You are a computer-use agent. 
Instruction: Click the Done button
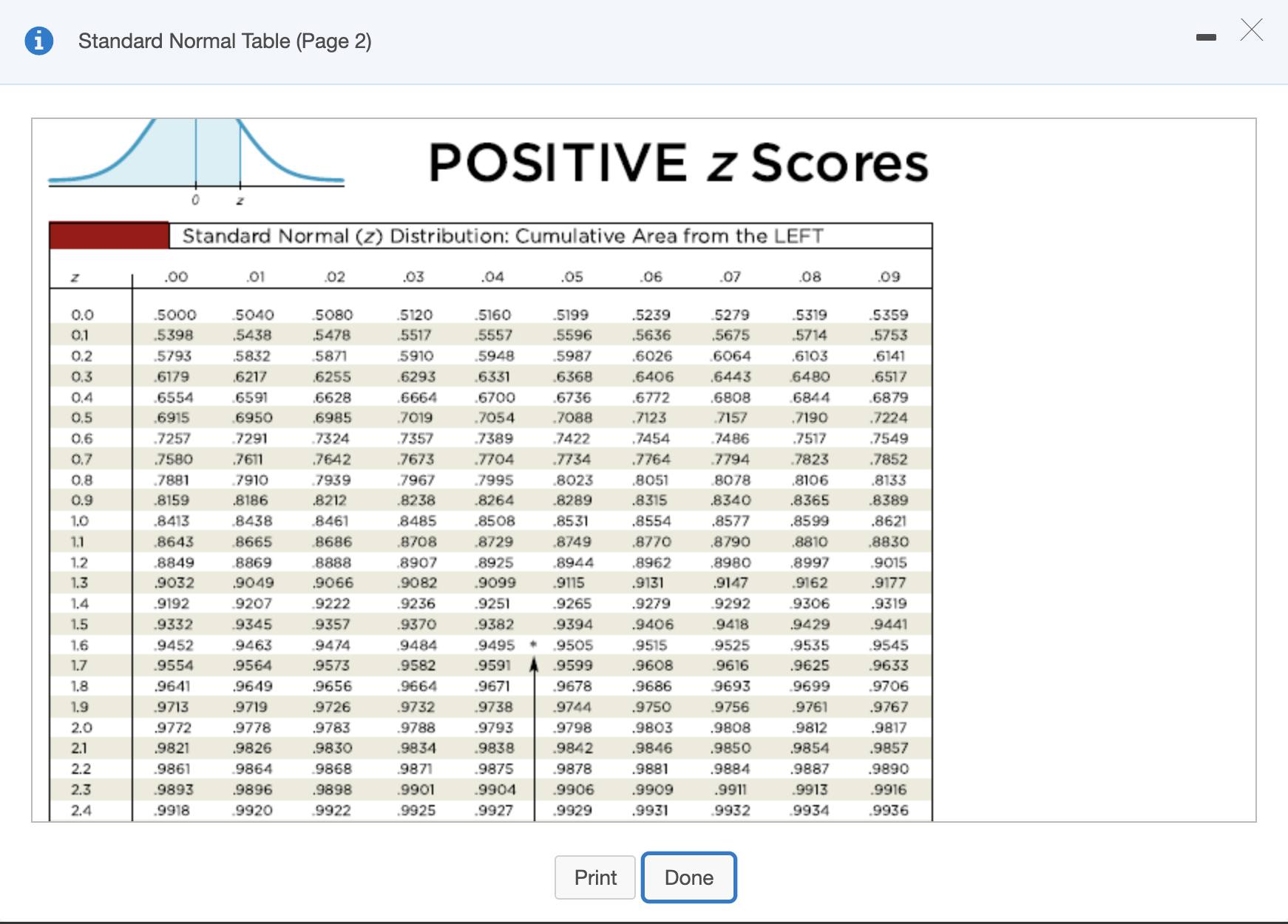(688, 877)
